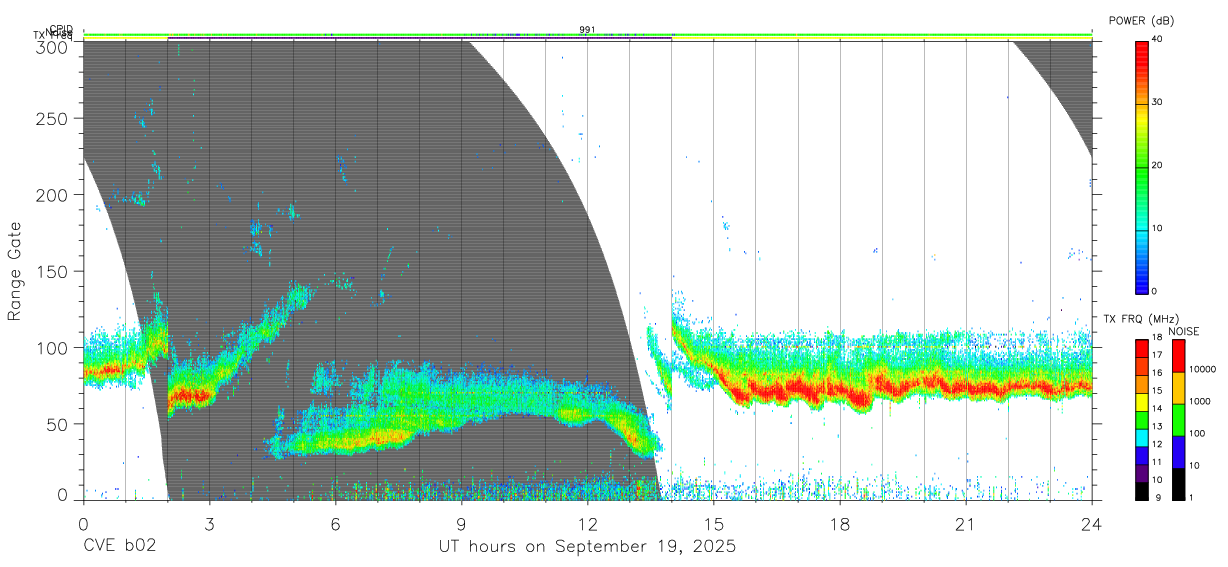Image resolution: width=1228 pixels, height=567 pixels.
Task: Click the NOISE legend title
Action: point(1184,331)
